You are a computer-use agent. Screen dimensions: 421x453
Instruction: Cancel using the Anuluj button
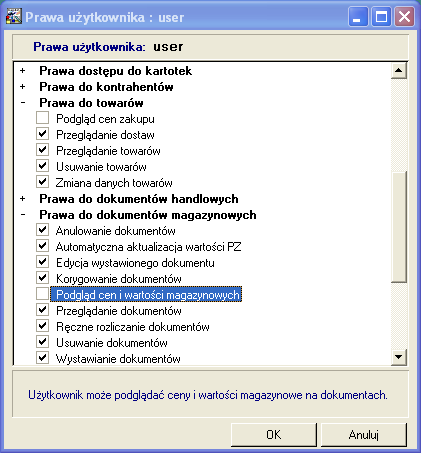pos(364,435)
